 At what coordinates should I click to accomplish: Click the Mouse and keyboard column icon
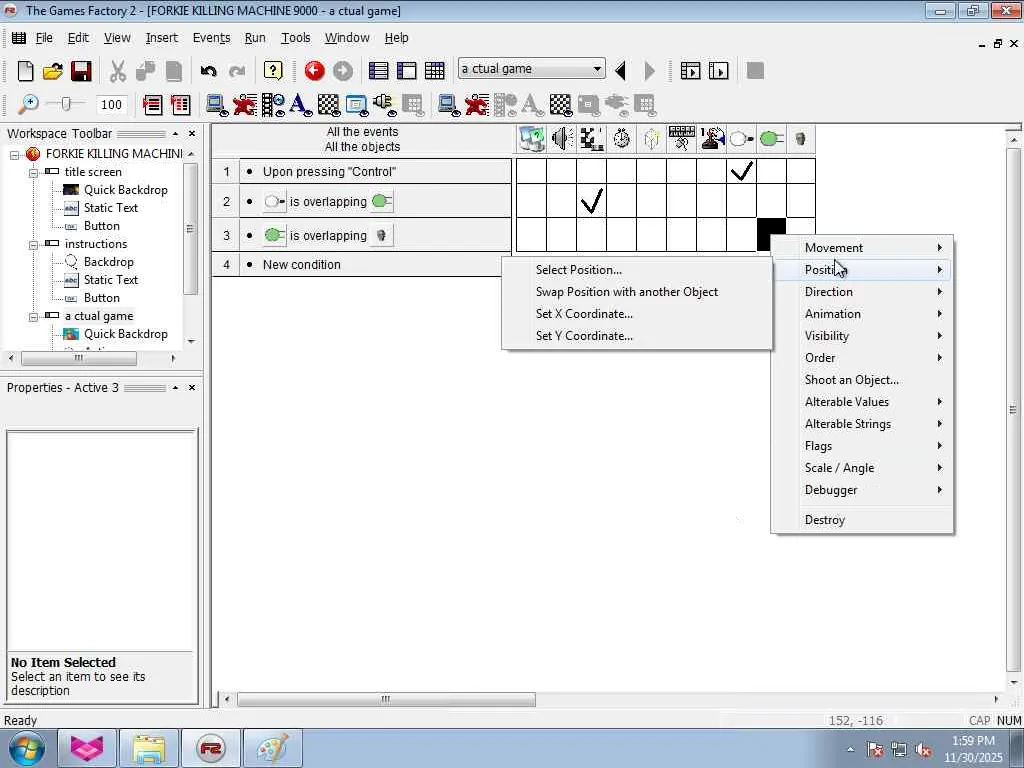pos(682,138)
